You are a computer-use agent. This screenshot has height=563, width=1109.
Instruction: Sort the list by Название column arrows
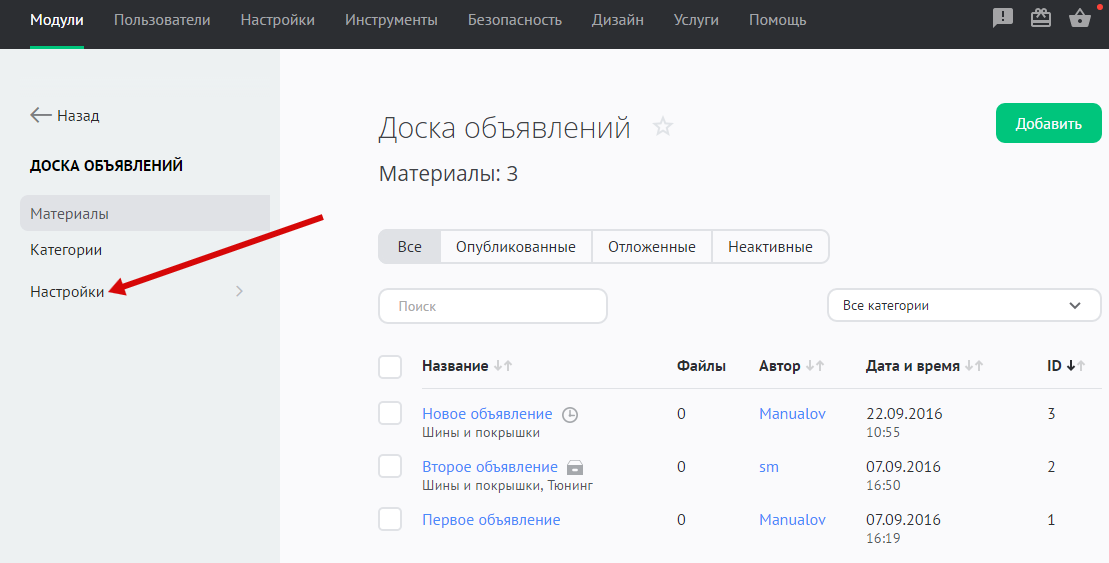pyautogui.click(x=503, y=366)
